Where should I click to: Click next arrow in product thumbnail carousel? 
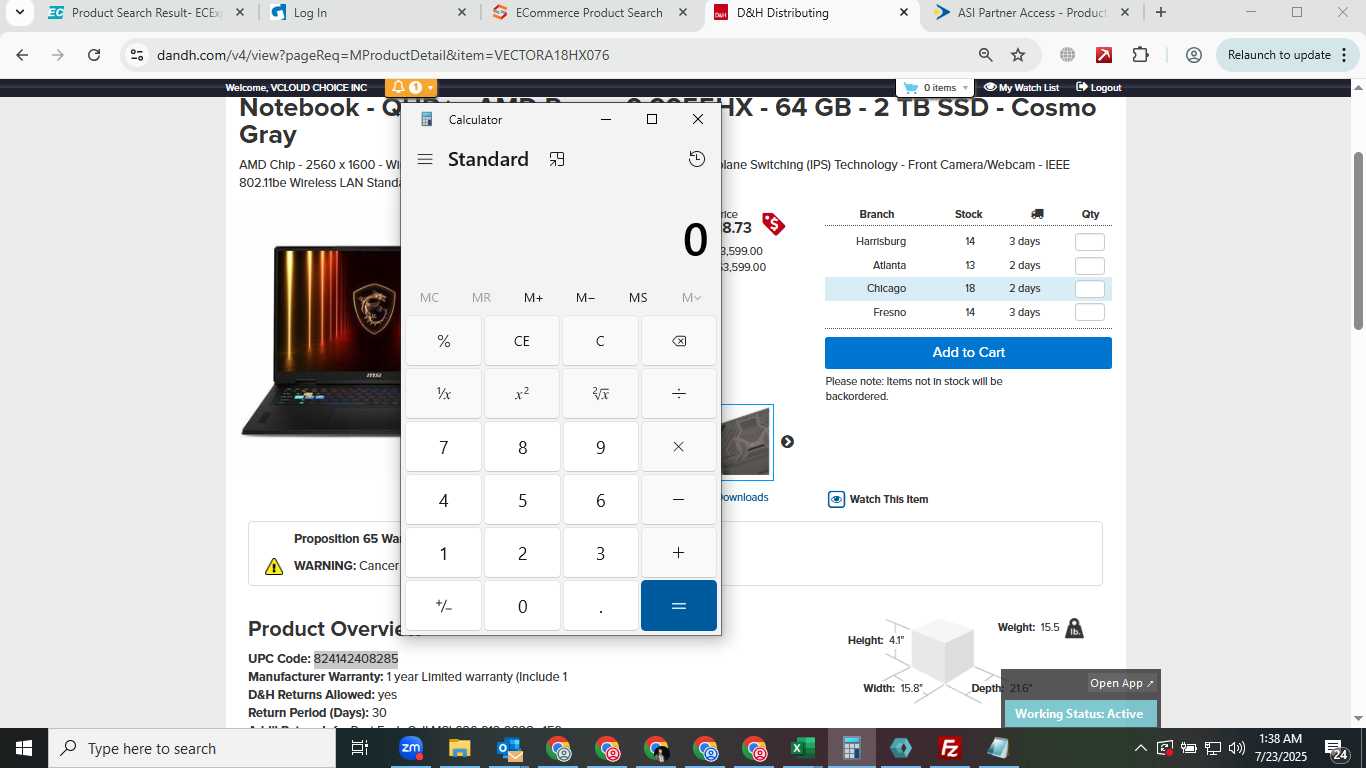[787, 442]
